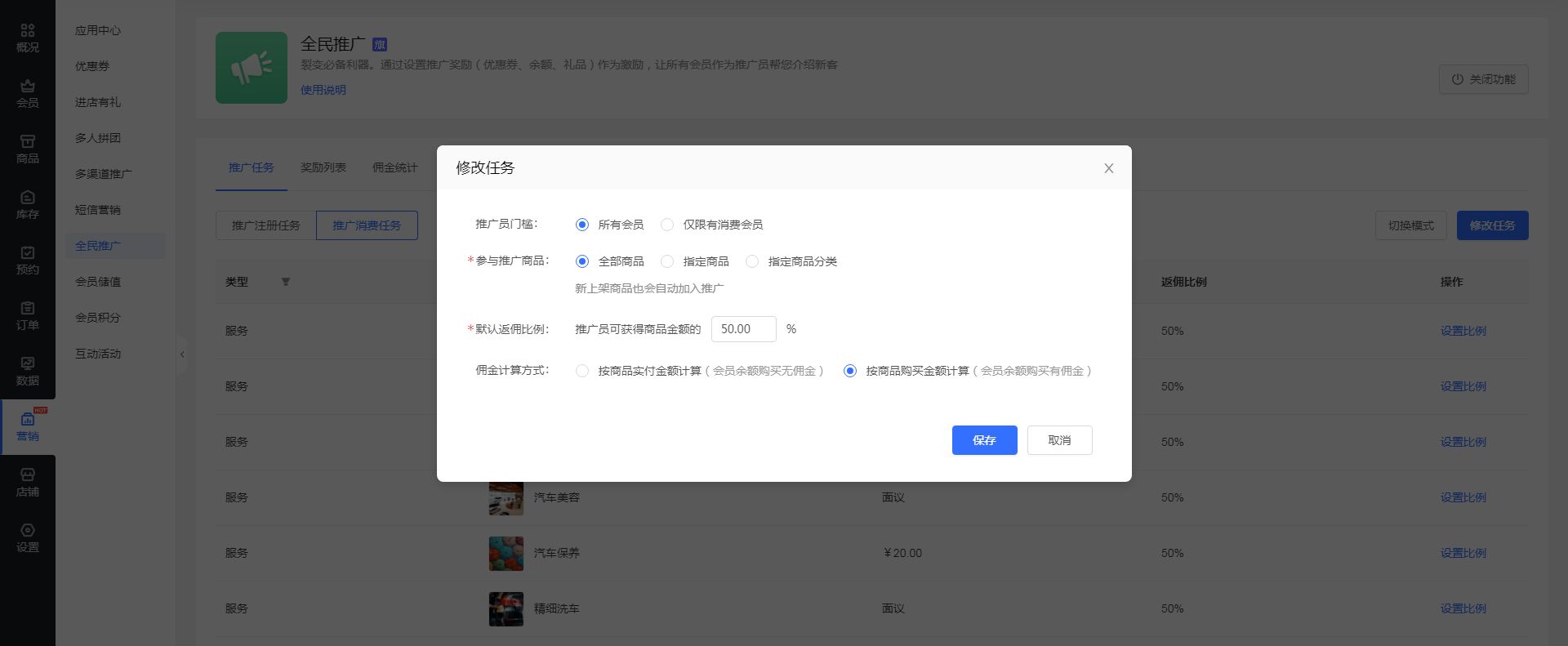Image resolution: width=1568 pixels, height=646 pixels.
Task: Click the 汽车保养 product thumbnail
Action: click(506, 553)
